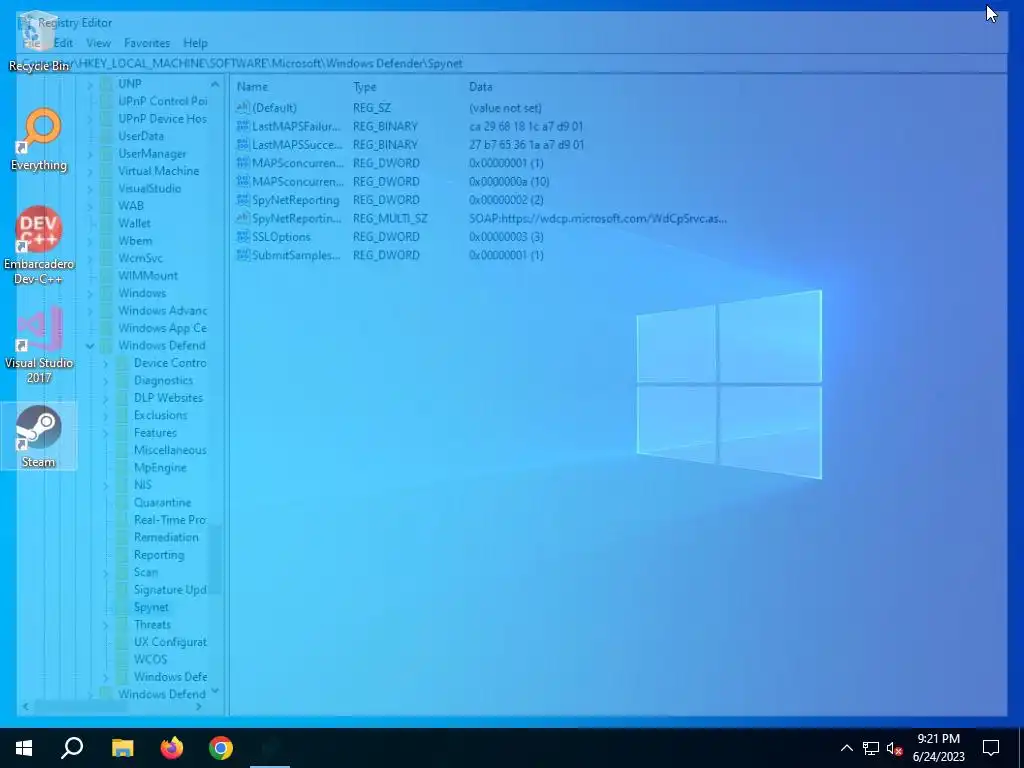The image size is (1024, 768).
Task: Open the View menu
Action: (99, 43)
